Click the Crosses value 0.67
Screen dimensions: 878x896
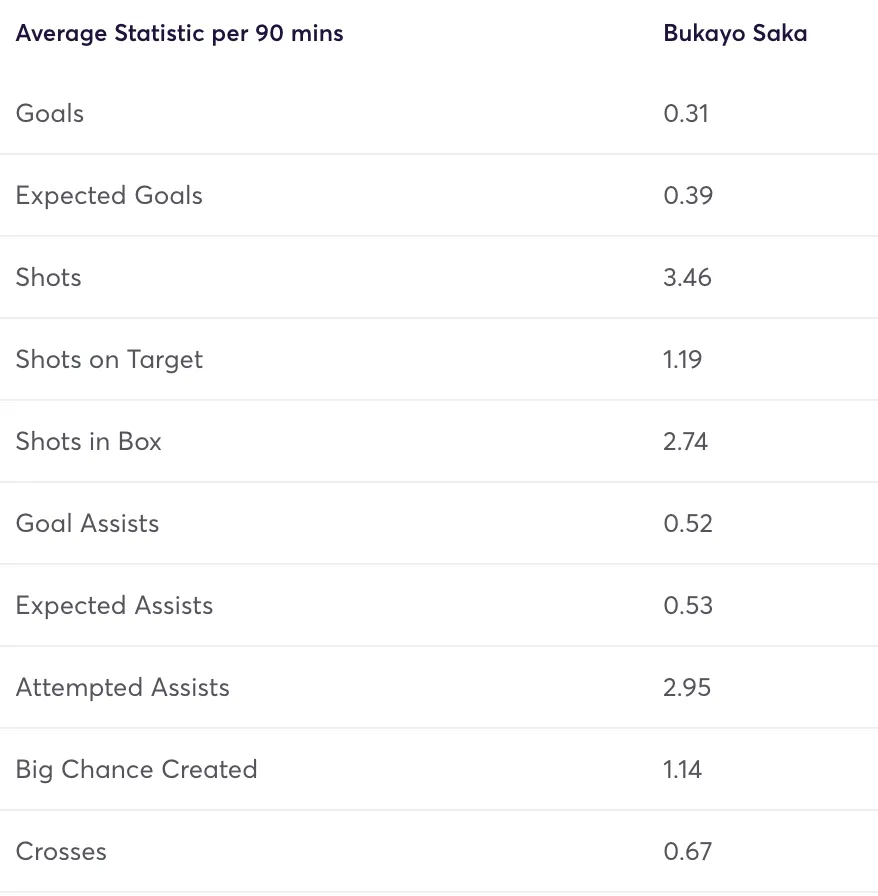[688, 851]
